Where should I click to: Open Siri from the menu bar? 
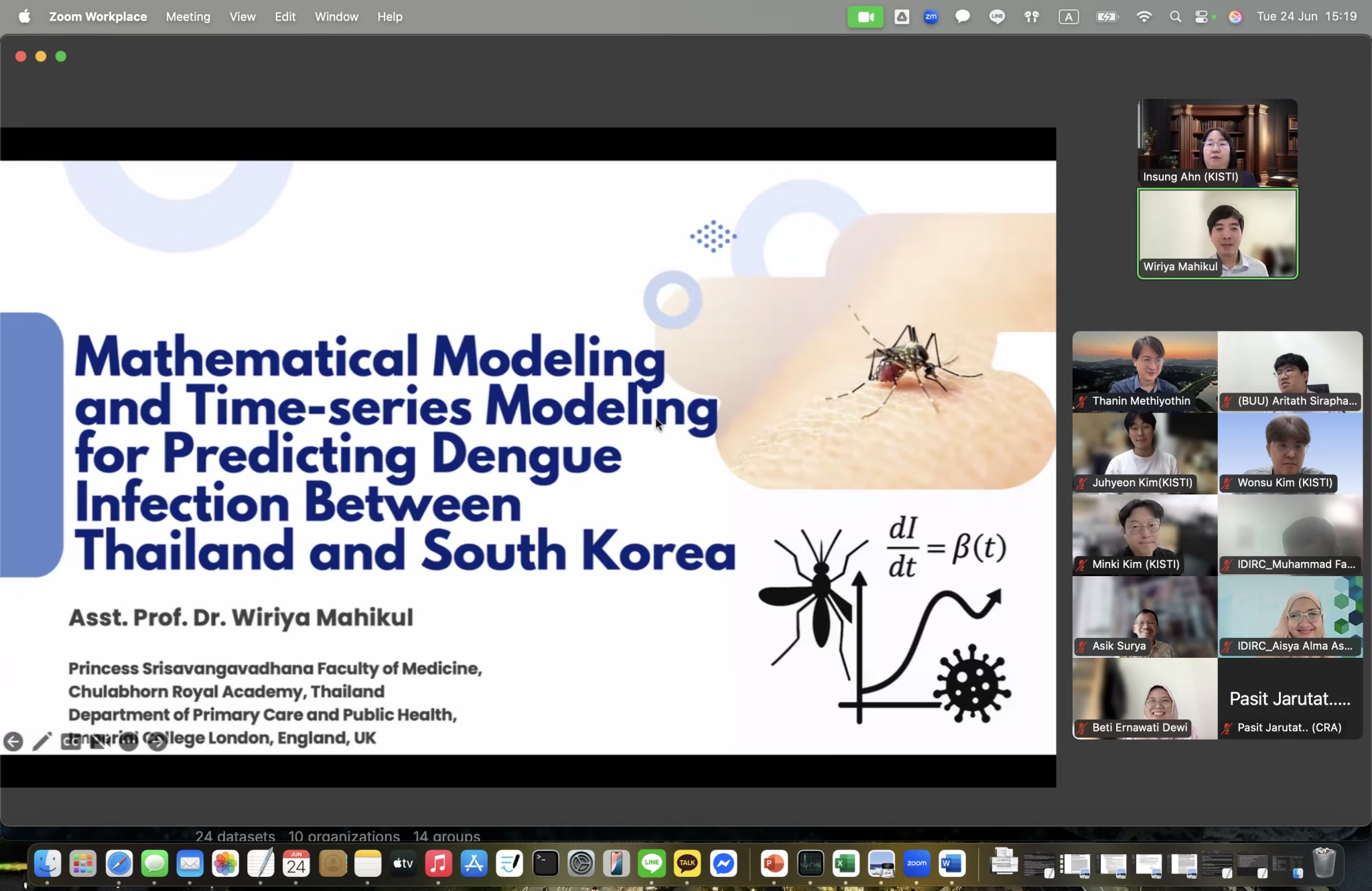[x=1235, y=17]
